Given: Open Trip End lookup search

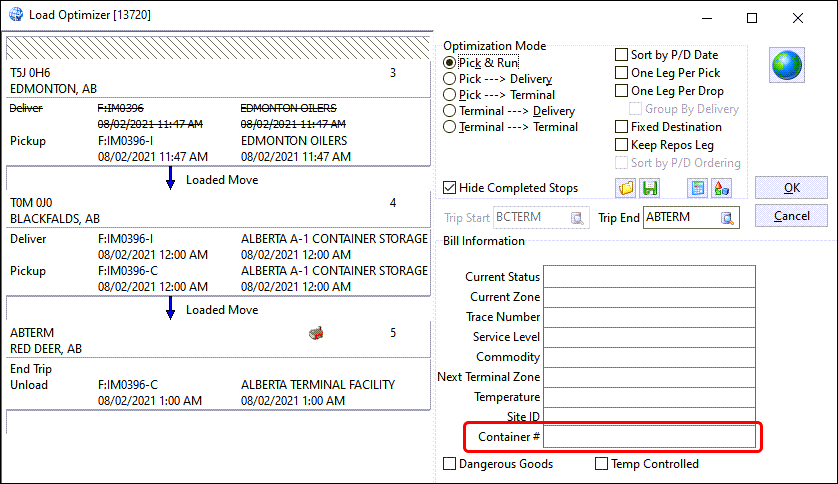Looking at the screenshot, I should click(728, 218).
